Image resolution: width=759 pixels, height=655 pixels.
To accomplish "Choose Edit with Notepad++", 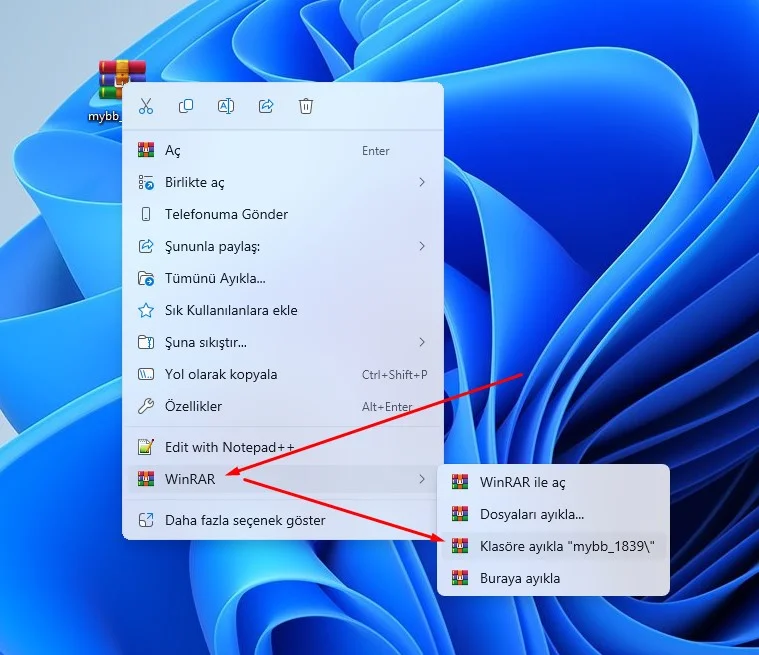I will click(x=283, y=447).
